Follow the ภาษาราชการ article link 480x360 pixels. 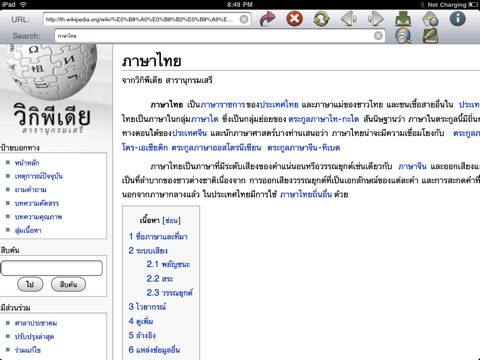pos(223,105)
